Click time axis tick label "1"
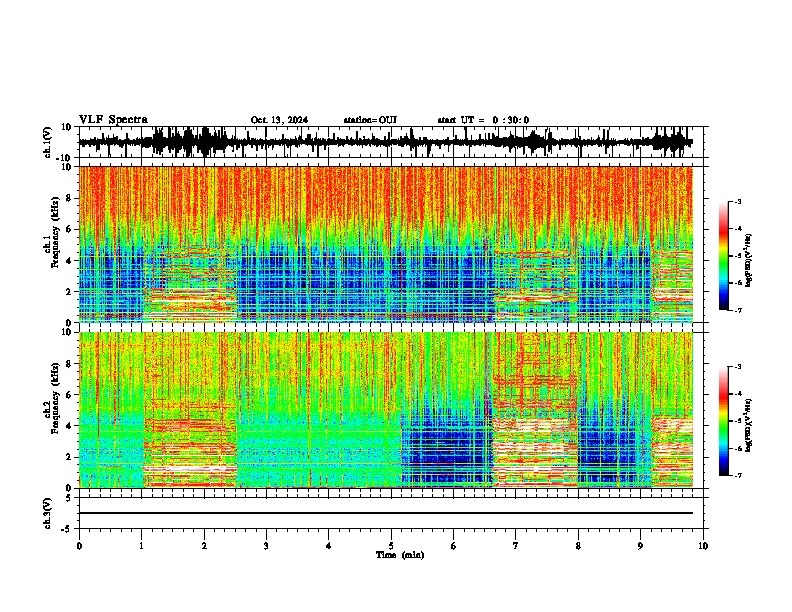The image size is (792, 612). pyautogui.click(x=141, y=546)
